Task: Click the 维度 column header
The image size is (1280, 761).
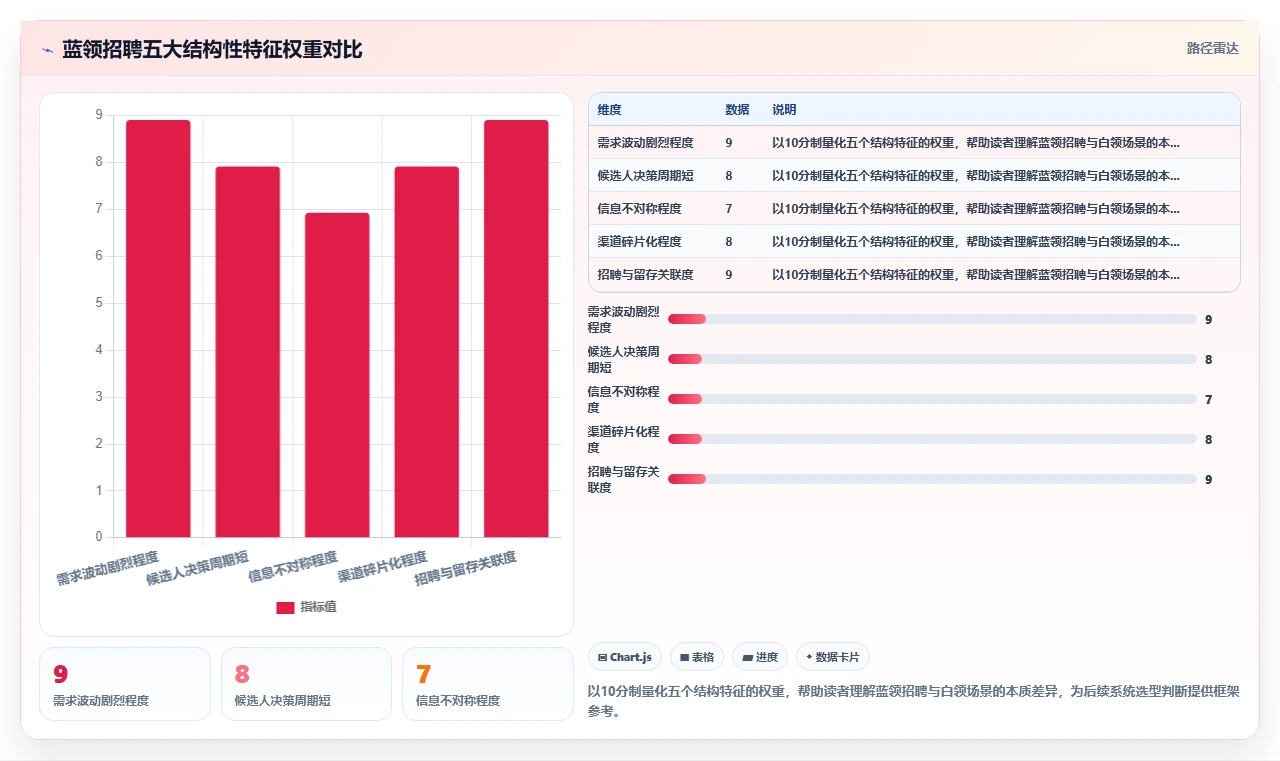Action: (610, 110)
